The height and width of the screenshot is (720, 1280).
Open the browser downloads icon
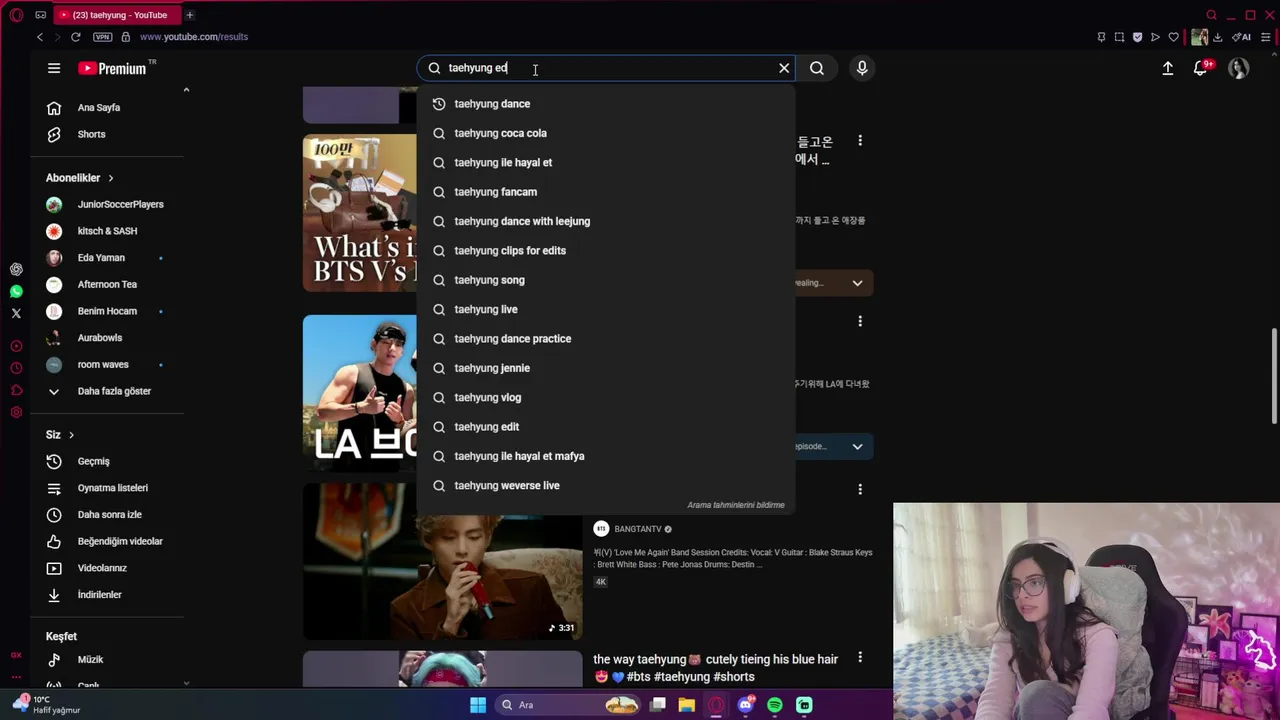[1217, 37]
